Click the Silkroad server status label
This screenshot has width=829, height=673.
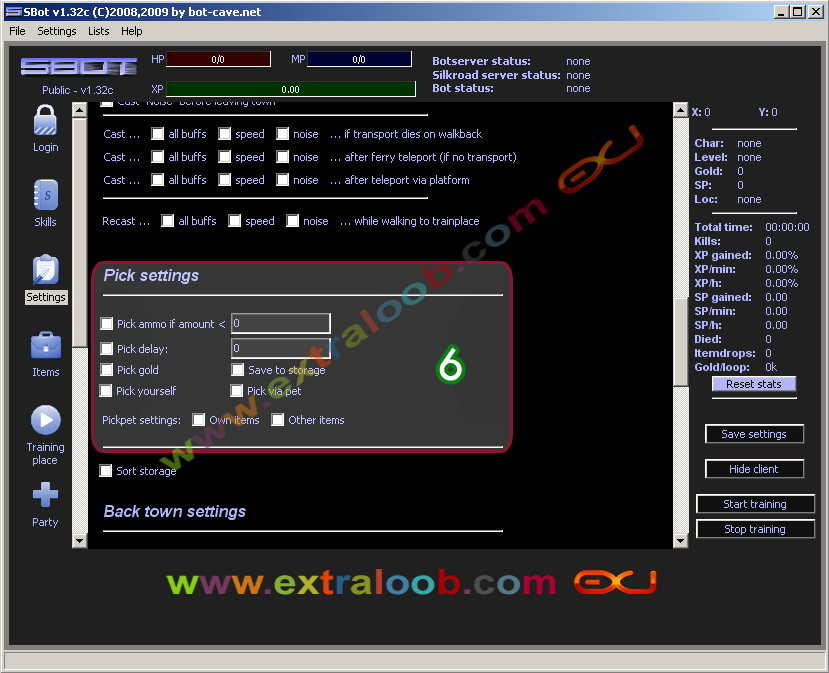point(496,75)
